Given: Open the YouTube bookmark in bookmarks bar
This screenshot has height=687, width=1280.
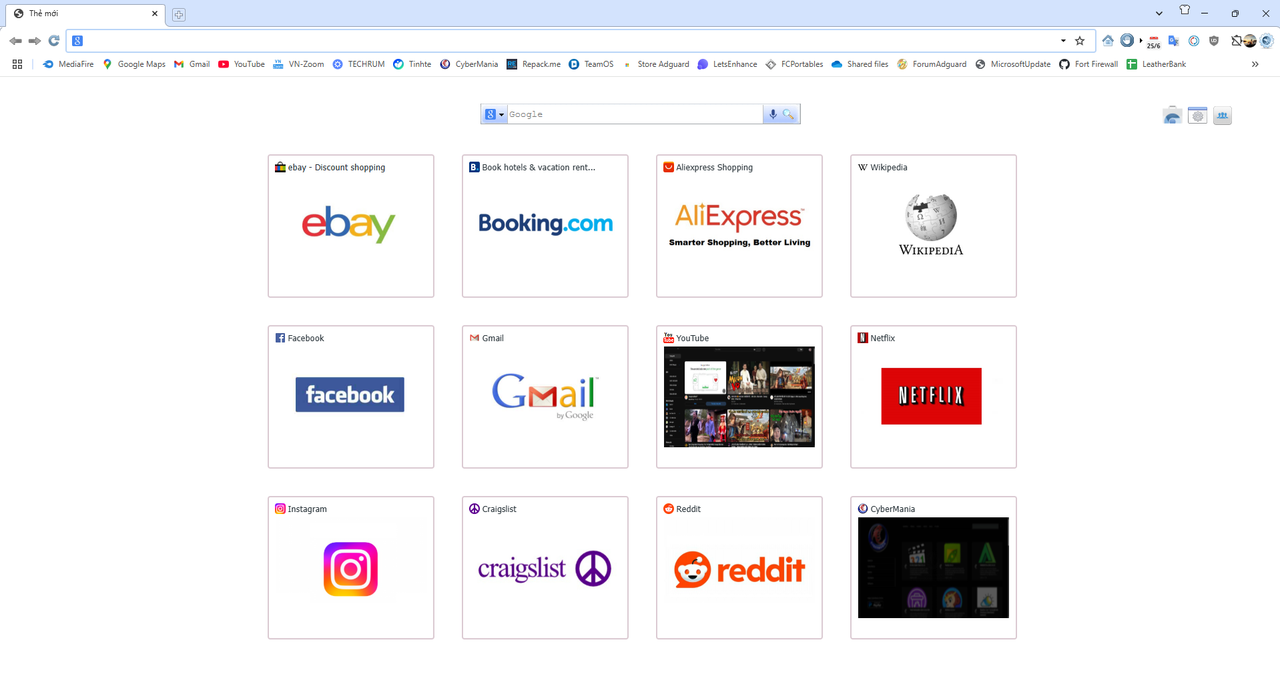Looking at the screenshot, I should pyautogui.click(x=241, y=64).
